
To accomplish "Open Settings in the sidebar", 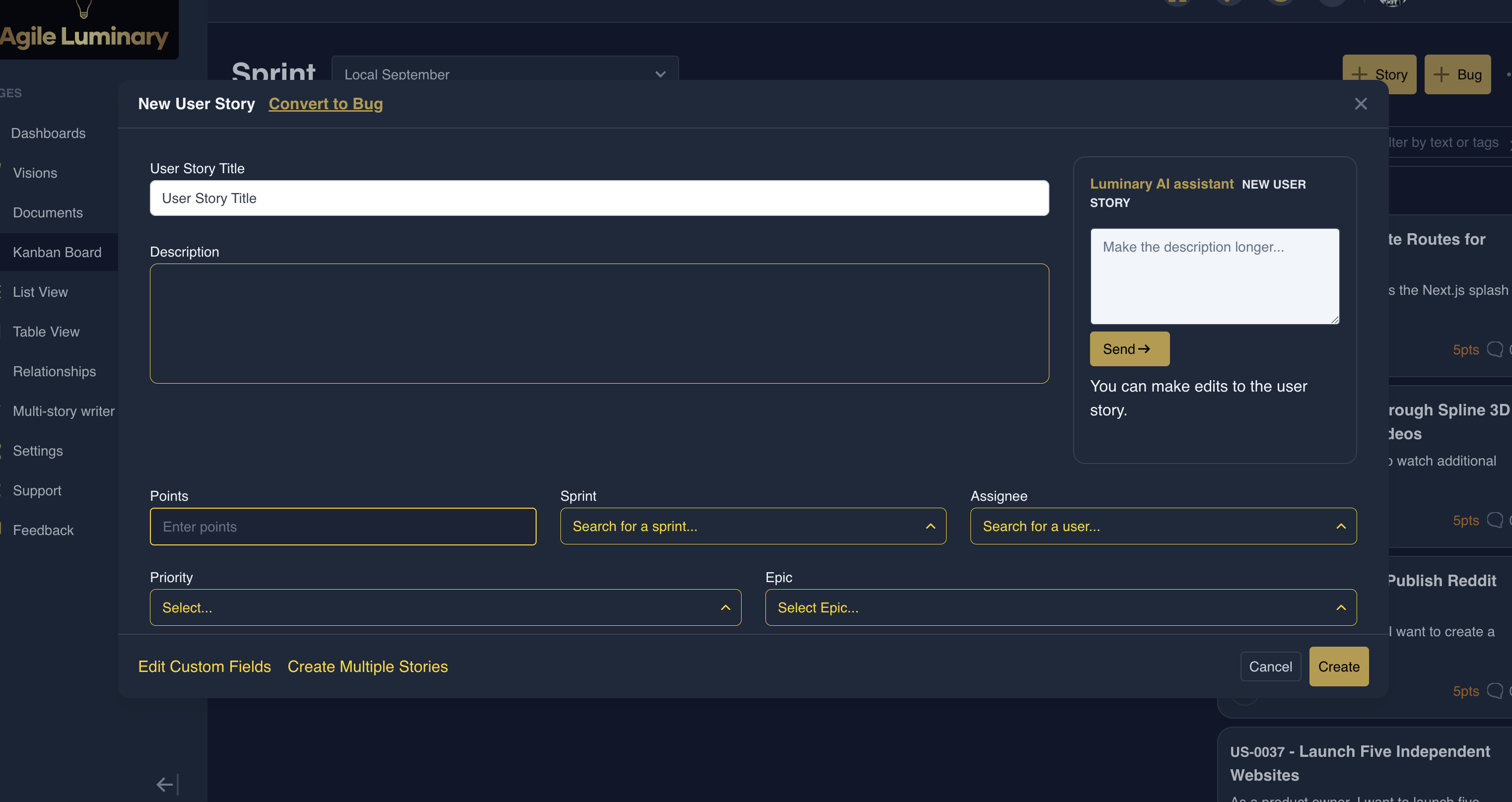I will [x=38, y=451].
